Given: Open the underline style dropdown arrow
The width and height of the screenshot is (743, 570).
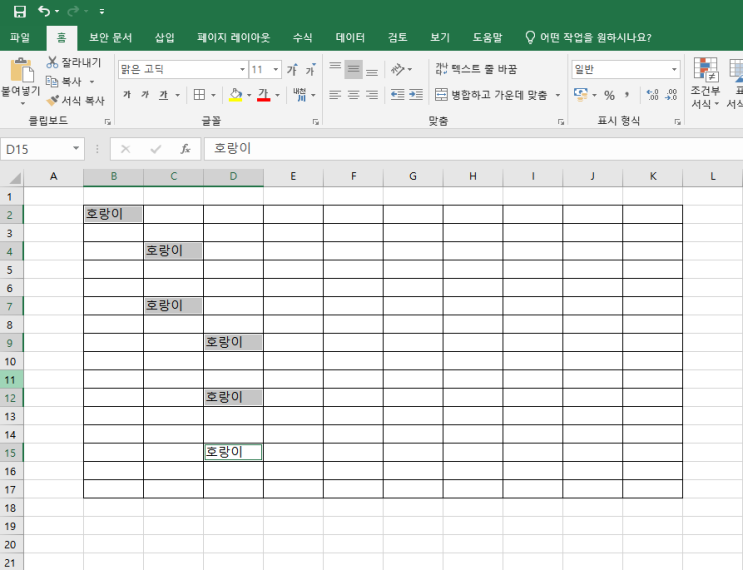Looking at the screenshot, I should [x=178, y=95].
